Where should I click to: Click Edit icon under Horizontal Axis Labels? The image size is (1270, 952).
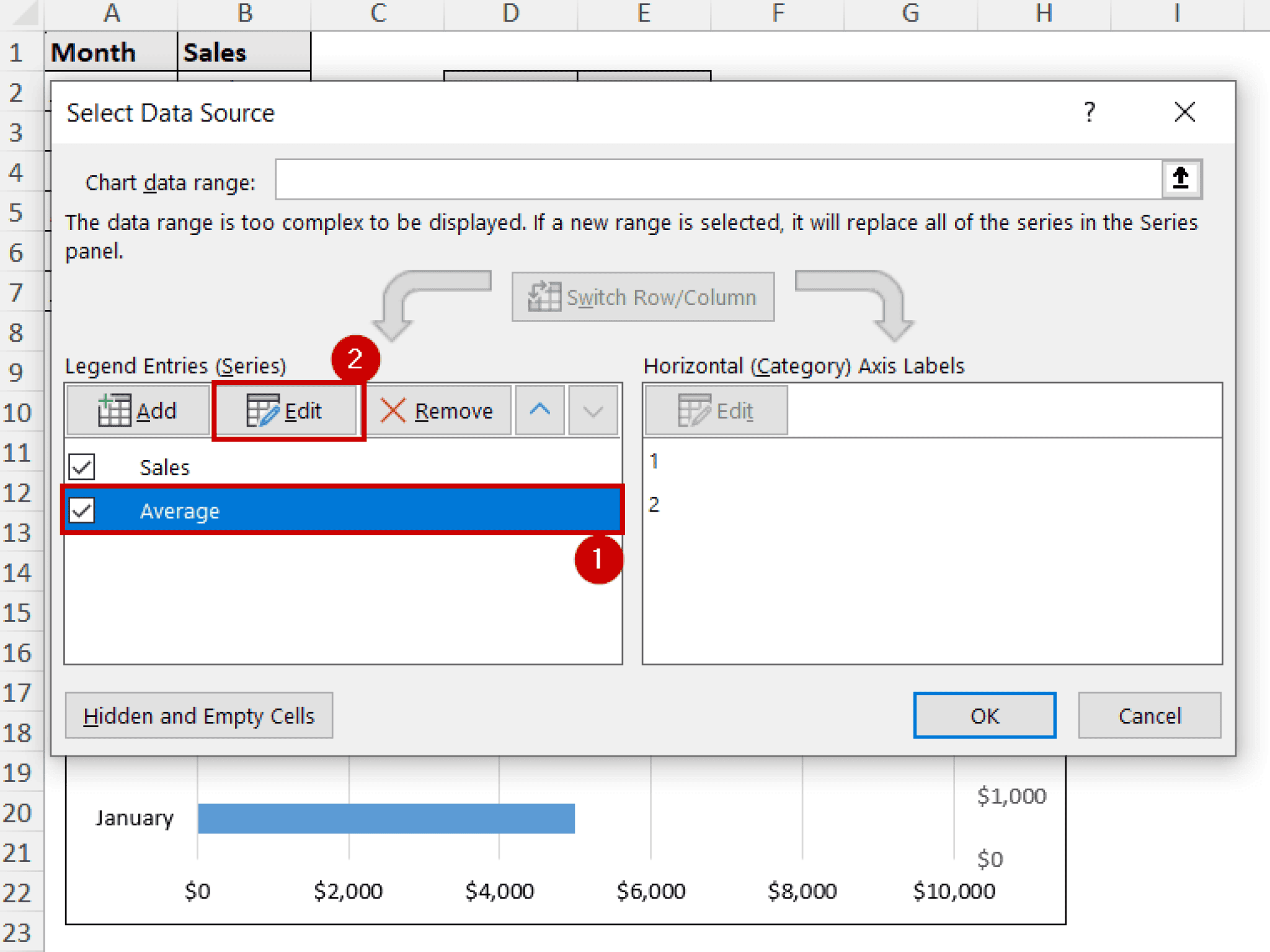tap(695, 410)
